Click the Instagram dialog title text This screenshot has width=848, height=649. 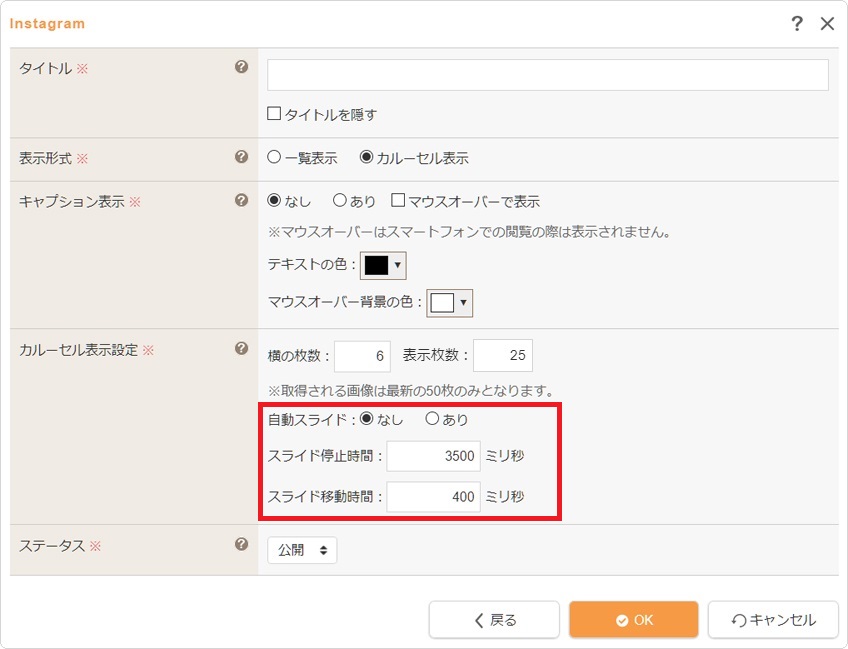47,23
